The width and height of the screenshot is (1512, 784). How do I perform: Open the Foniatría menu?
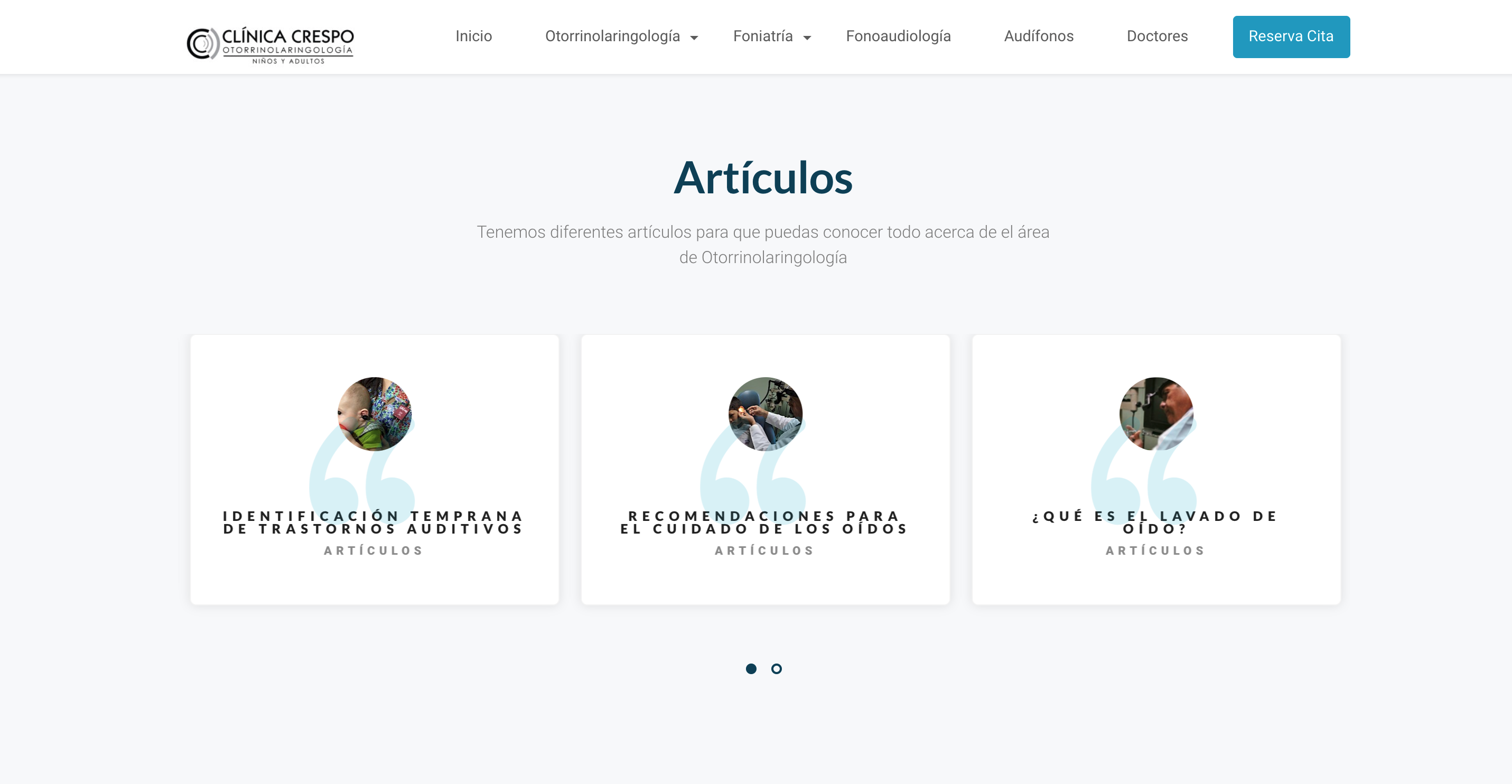pyautogui.click(x=762, y=36)
